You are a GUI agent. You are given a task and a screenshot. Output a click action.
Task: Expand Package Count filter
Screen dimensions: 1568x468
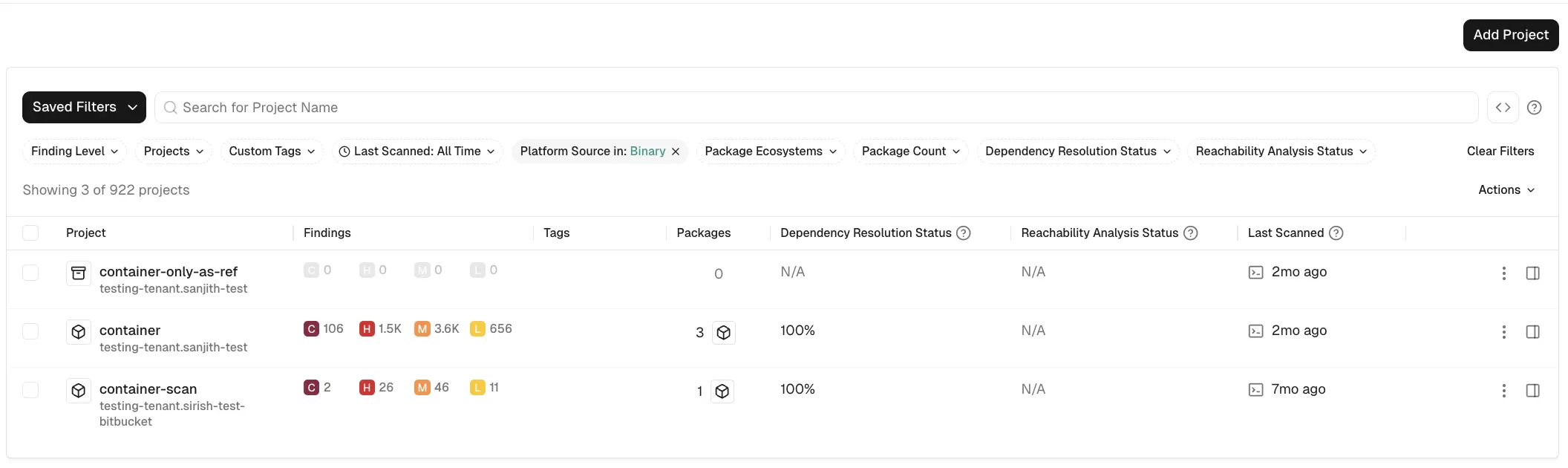pos(911,152)
